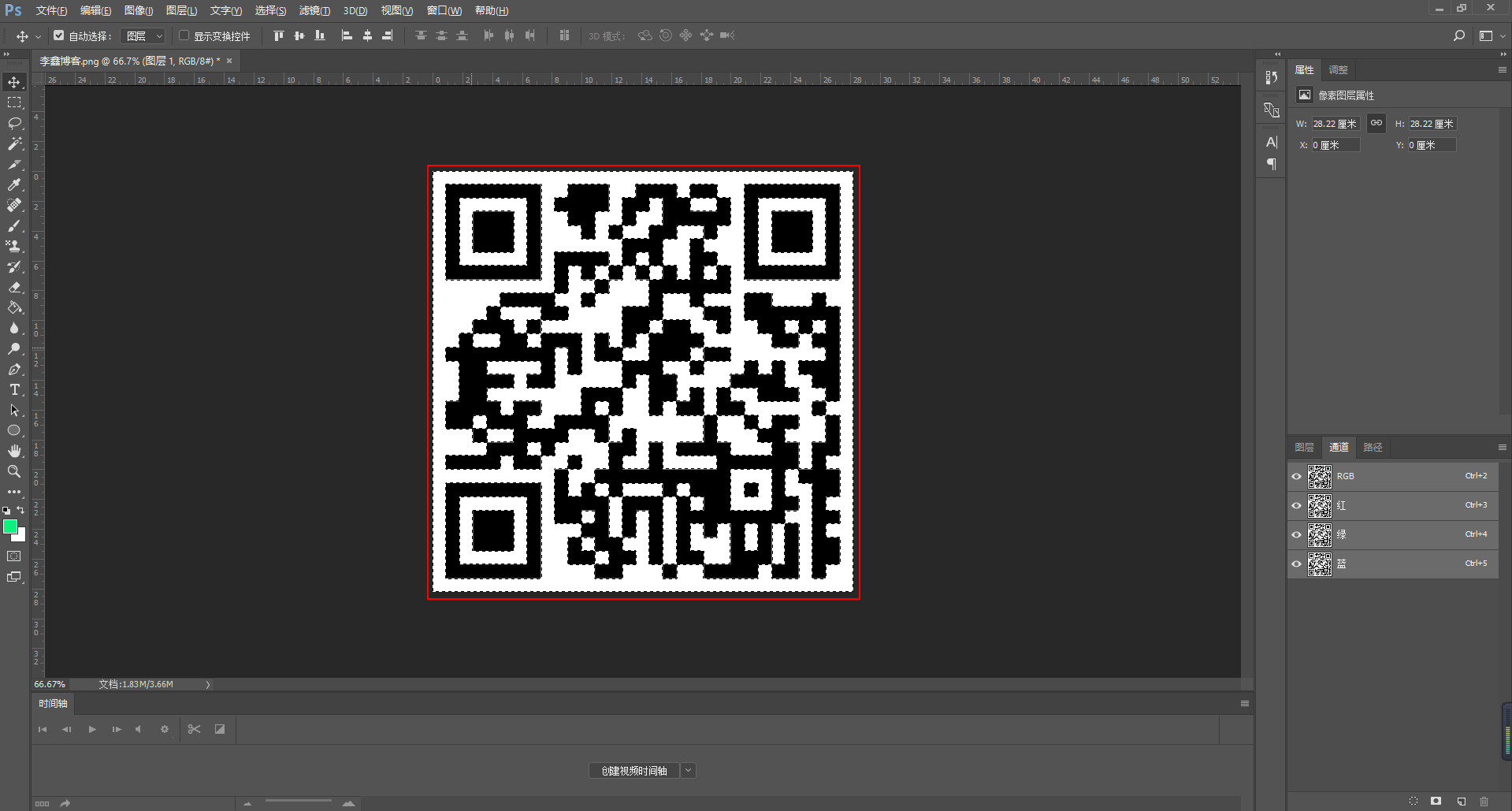Select the History Brush tool
Image resolution: width=1512 pixels, height=811 pixels.
[14, 266]
